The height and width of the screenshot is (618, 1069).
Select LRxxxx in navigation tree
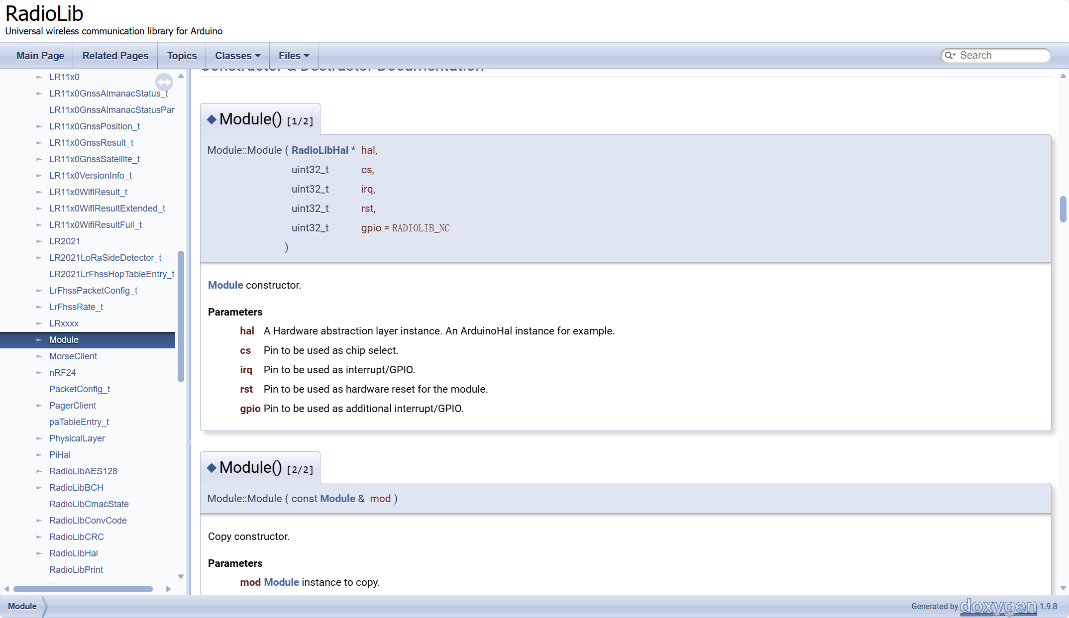63,323
